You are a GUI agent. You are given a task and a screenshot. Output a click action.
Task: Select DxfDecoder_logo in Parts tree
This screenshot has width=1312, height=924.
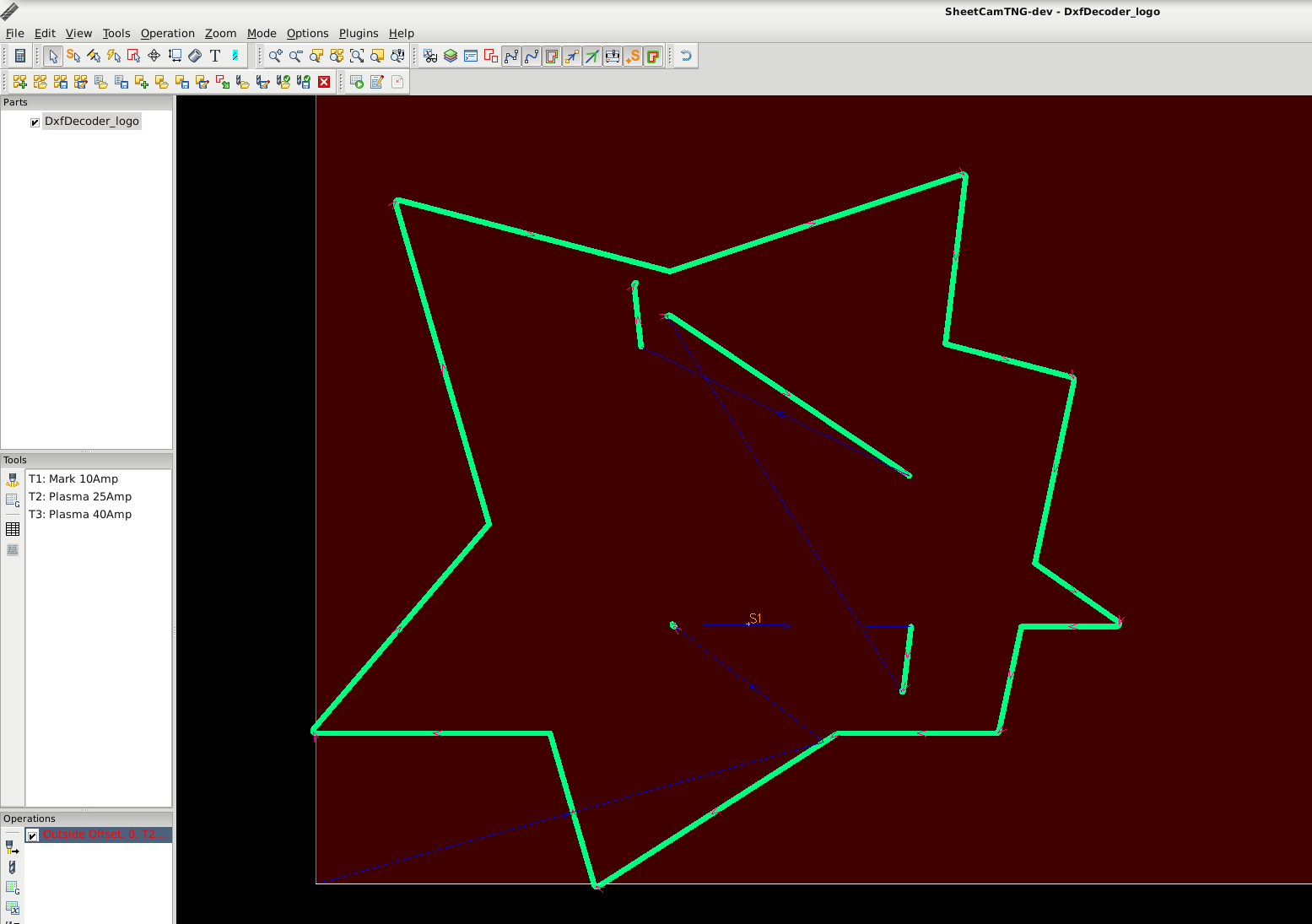[x=92, y=121]
